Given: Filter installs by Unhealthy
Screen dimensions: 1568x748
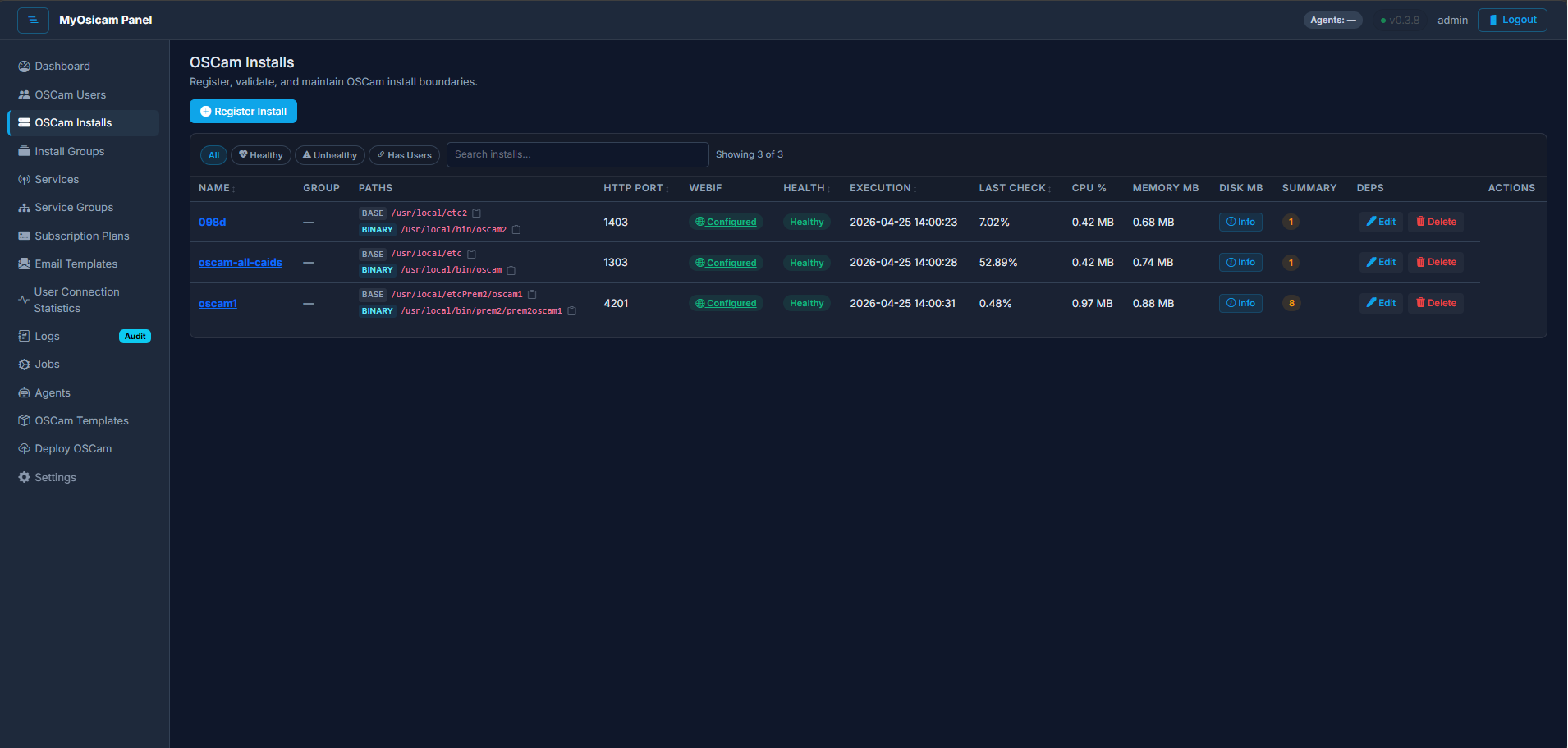Looking at the screenshot, I should [x=330, y=155].
